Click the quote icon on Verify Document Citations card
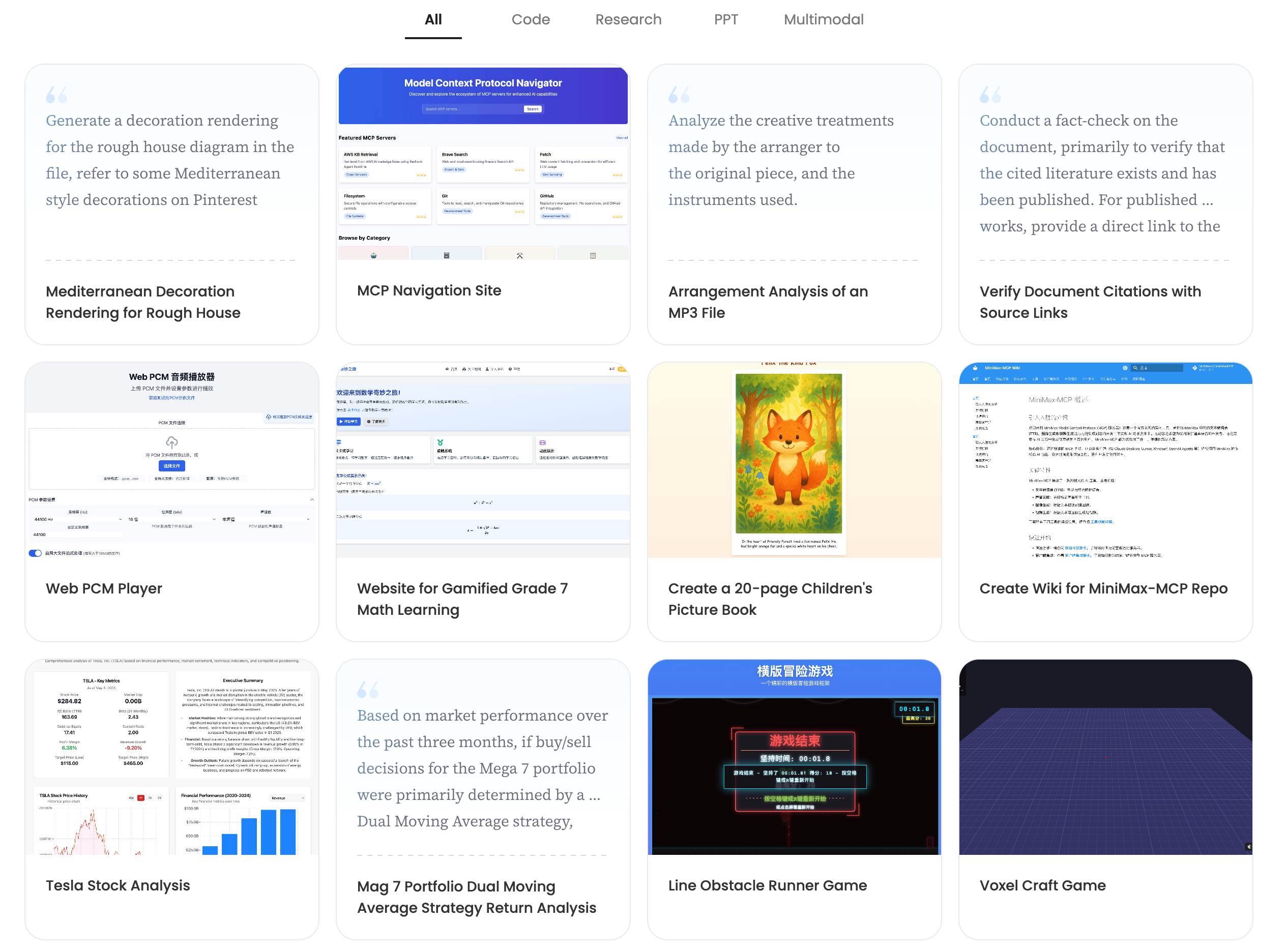This screenshot has height=952, width=1288. point(990,95)
